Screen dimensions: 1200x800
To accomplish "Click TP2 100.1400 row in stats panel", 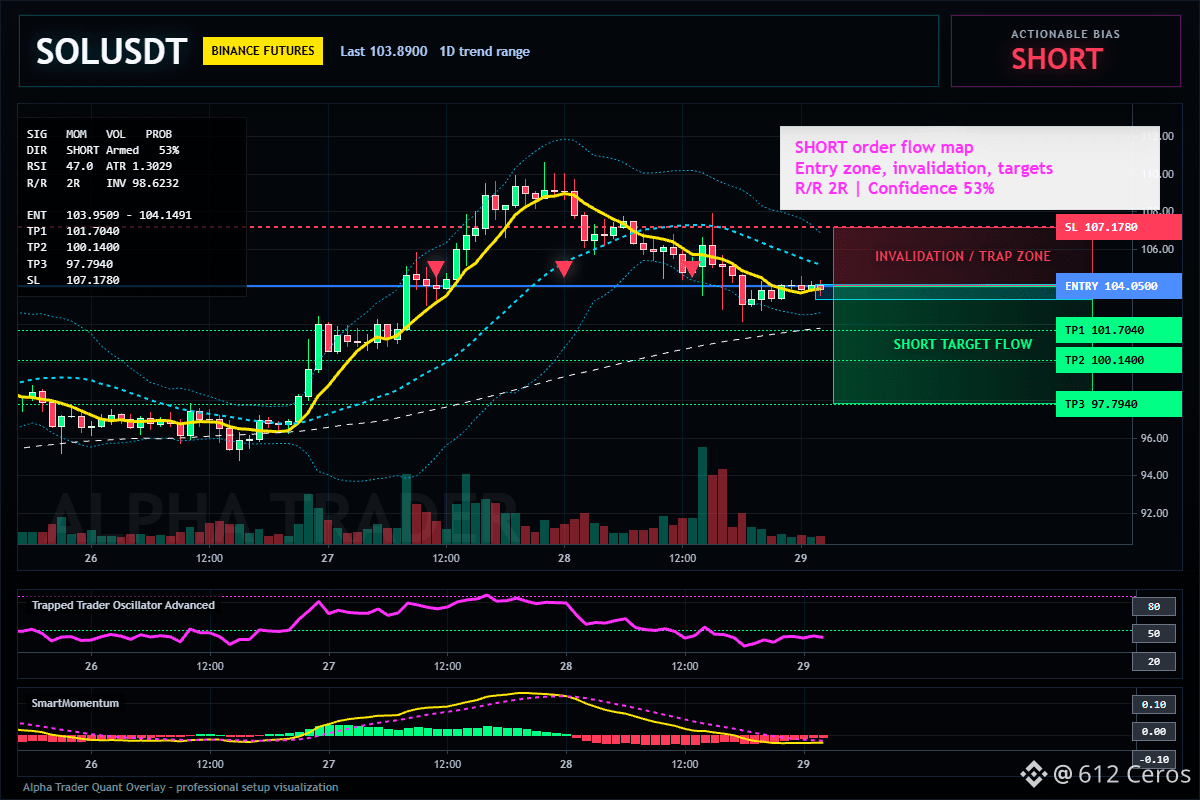I will pos(73,247).
